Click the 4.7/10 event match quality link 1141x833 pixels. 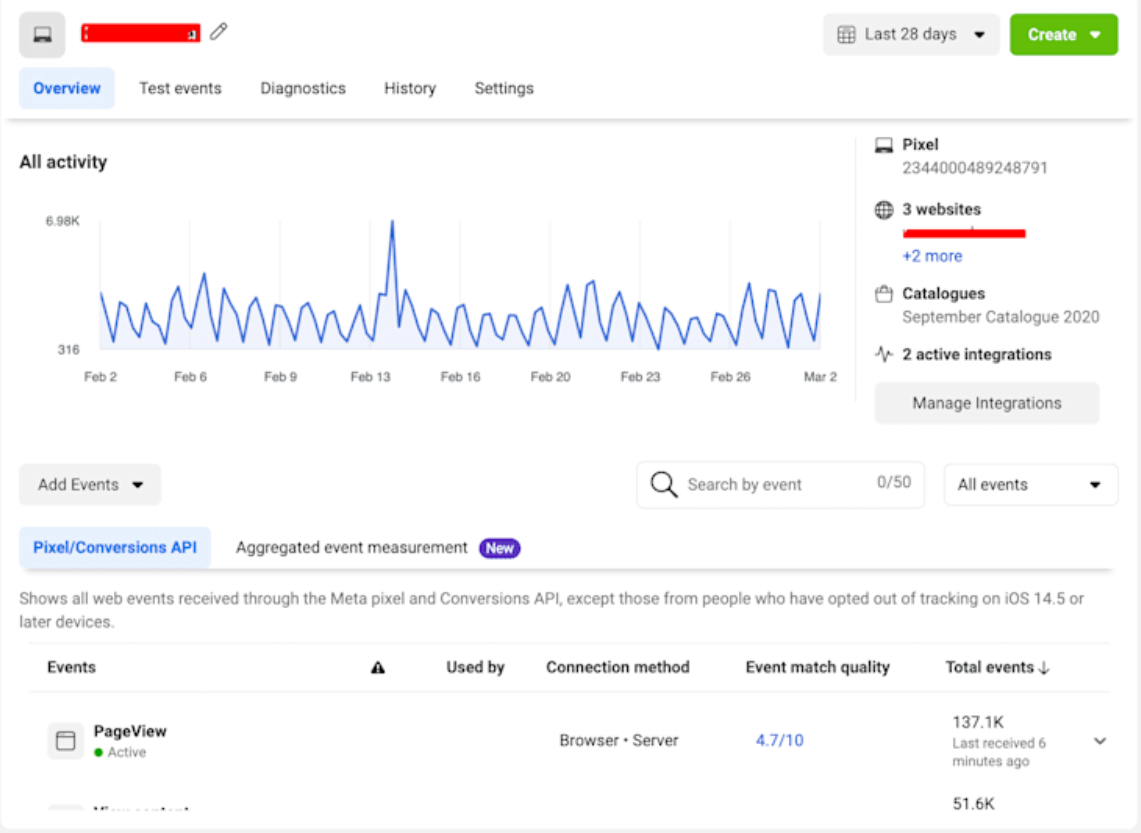pyautogui.click(x=779, y=741)
